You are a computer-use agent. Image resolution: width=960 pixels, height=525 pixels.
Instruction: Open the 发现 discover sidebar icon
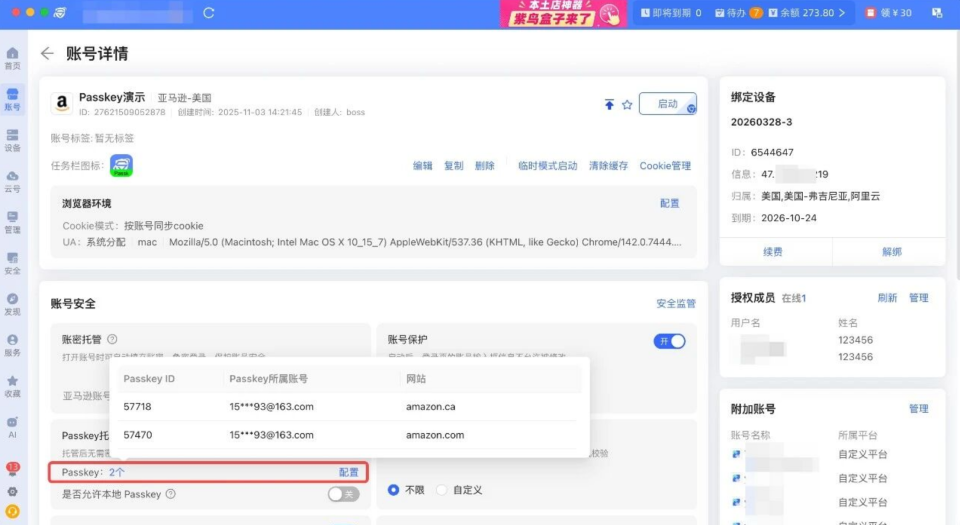pyautogui.click(x=12, y=304)
